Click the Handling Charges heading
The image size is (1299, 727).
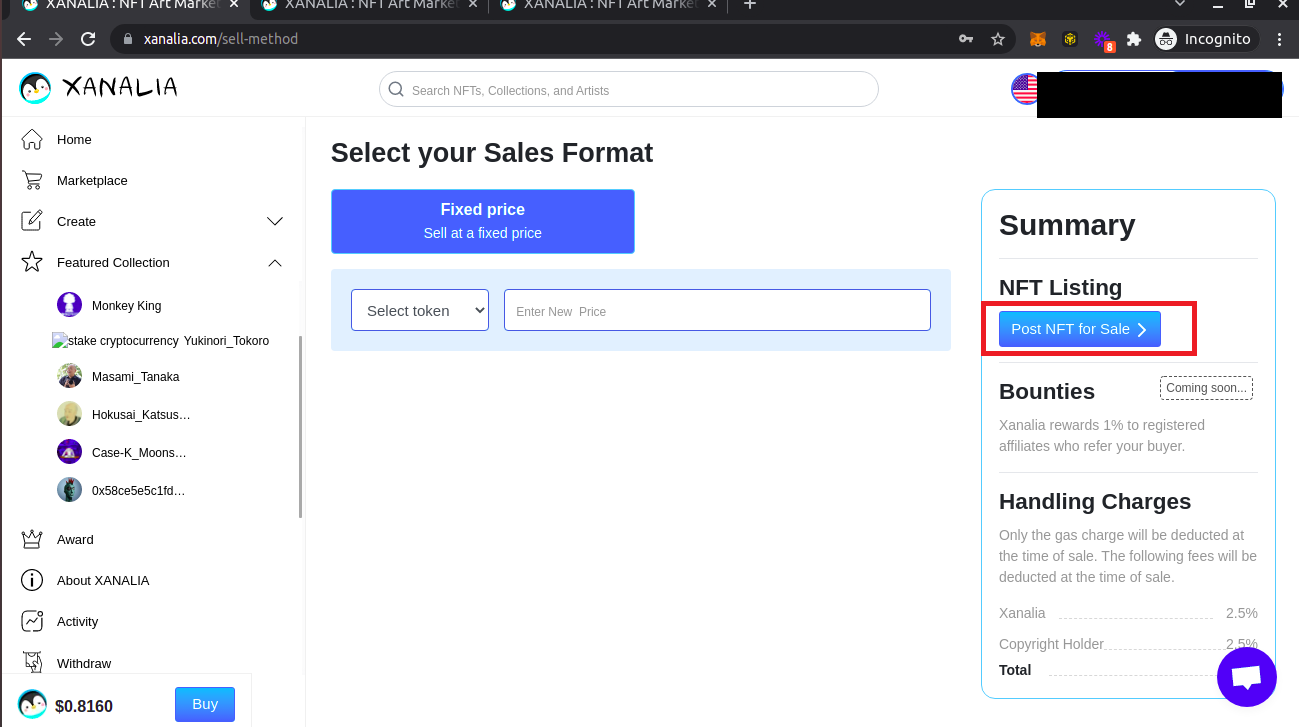click(x=1095, y=501)
